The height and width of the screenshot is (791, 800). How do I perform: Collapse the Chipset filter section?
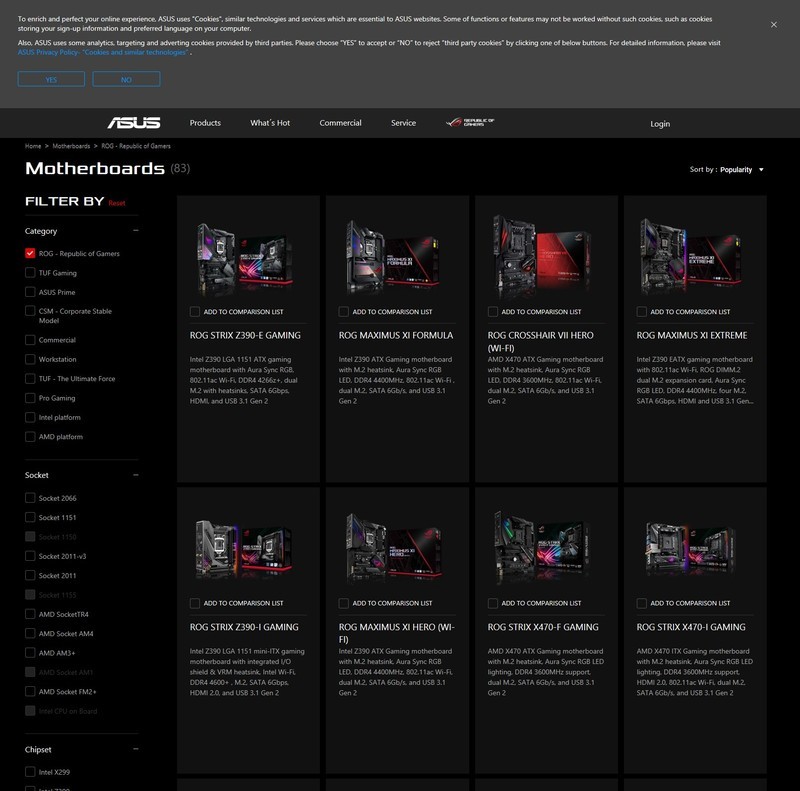click(135, 749)
